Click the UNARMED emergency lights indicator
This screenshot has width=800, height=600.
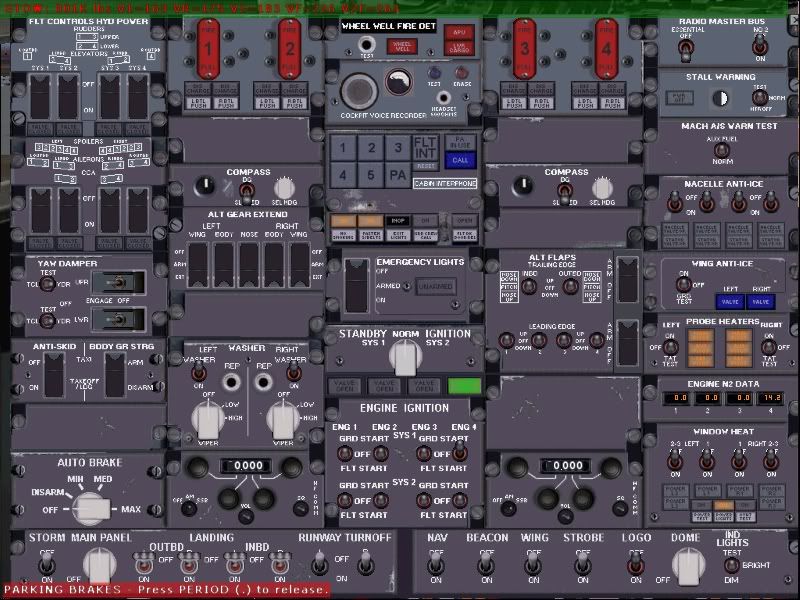(x=436, y=287)
